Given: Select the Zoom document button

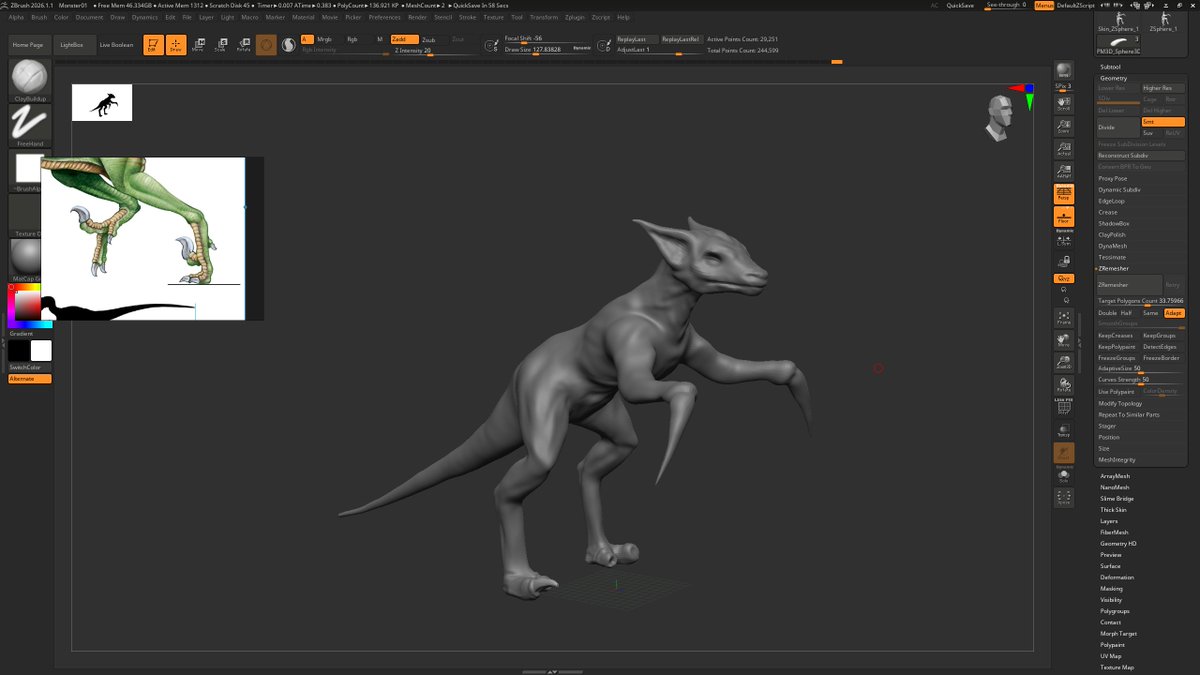Looking at the screenshot, I should [x=1063, y=125].
